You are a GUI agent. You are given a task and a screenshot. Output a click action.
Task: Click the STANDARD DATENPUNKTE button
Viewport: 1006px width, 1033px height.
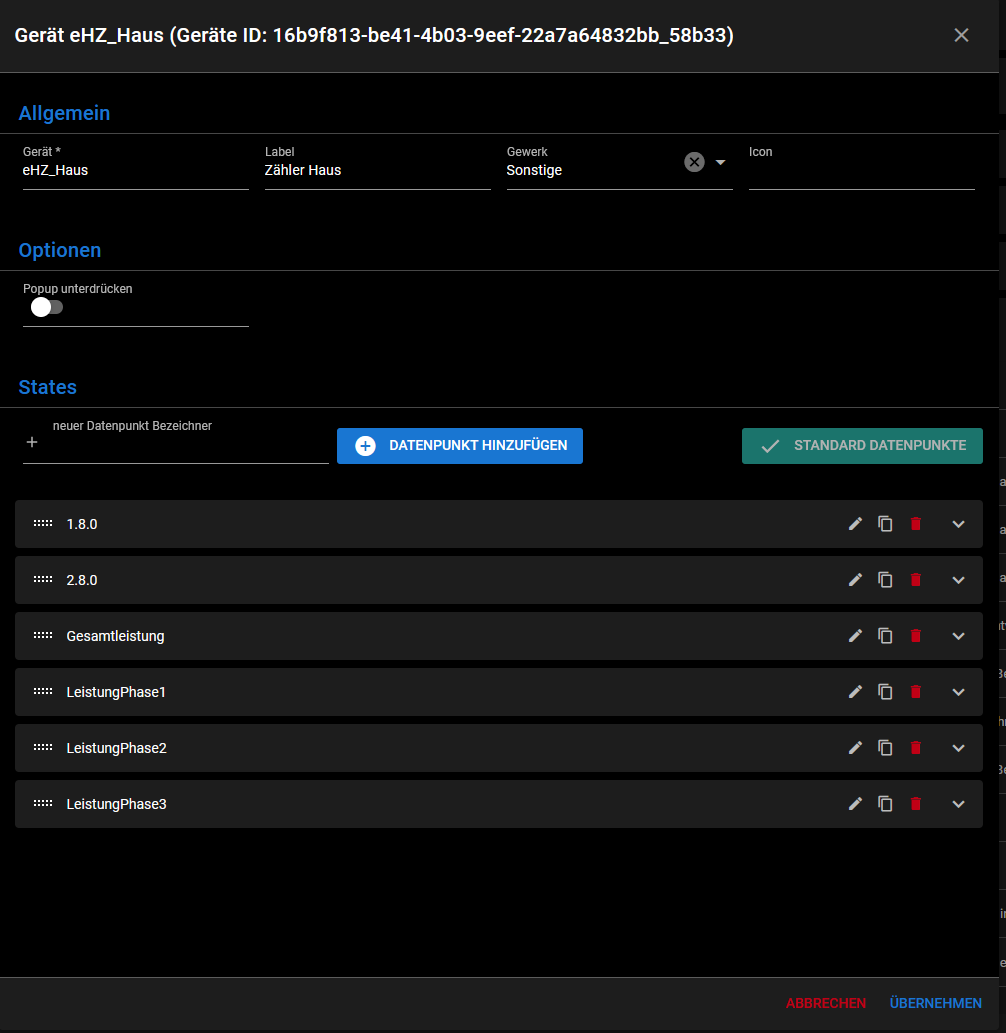(x=862, y=445)
